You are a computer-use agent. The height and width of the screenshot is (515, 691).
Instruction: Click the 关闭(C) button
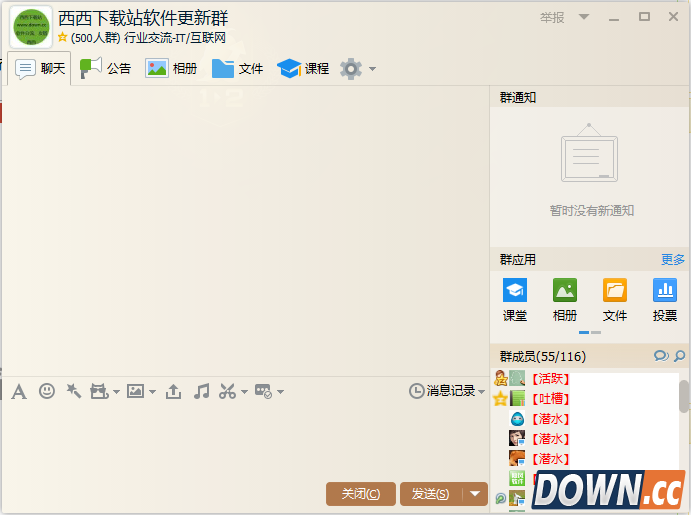(361, 494)
